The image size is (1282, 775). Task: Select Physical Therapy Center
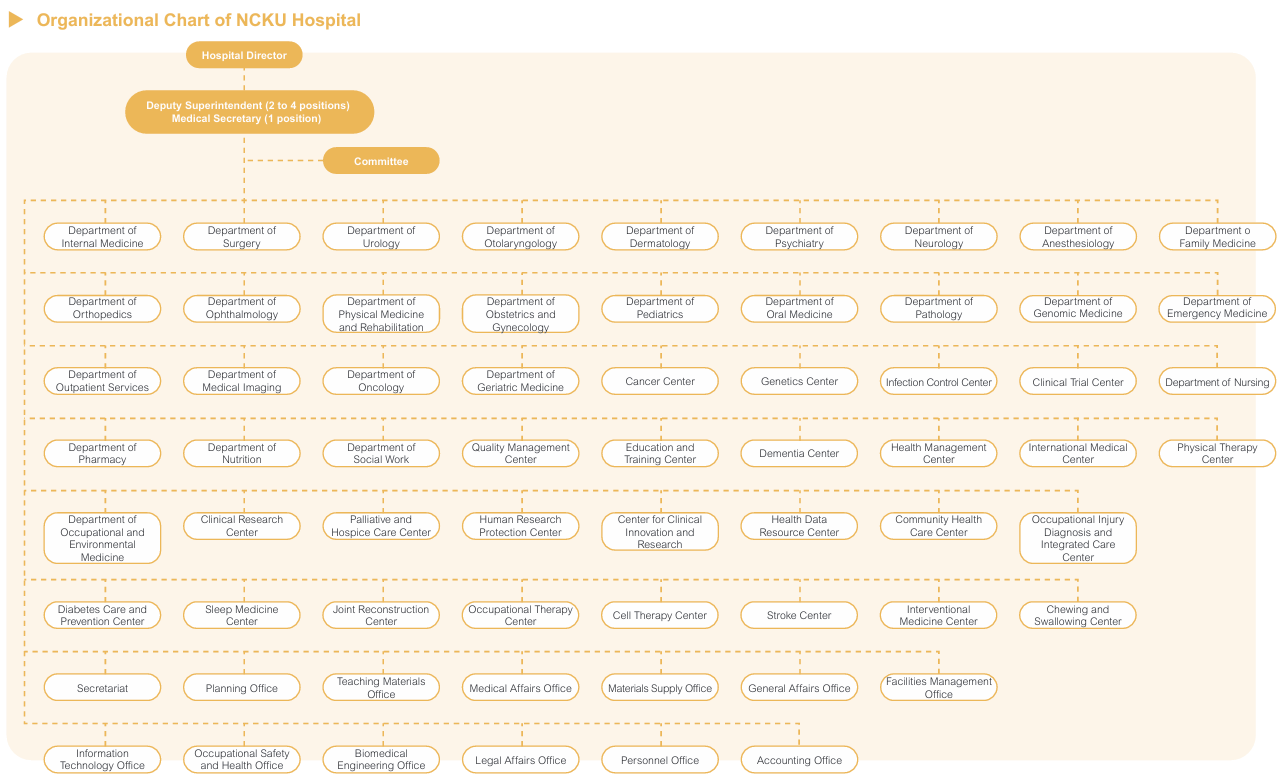click(x=1217, y=453)
